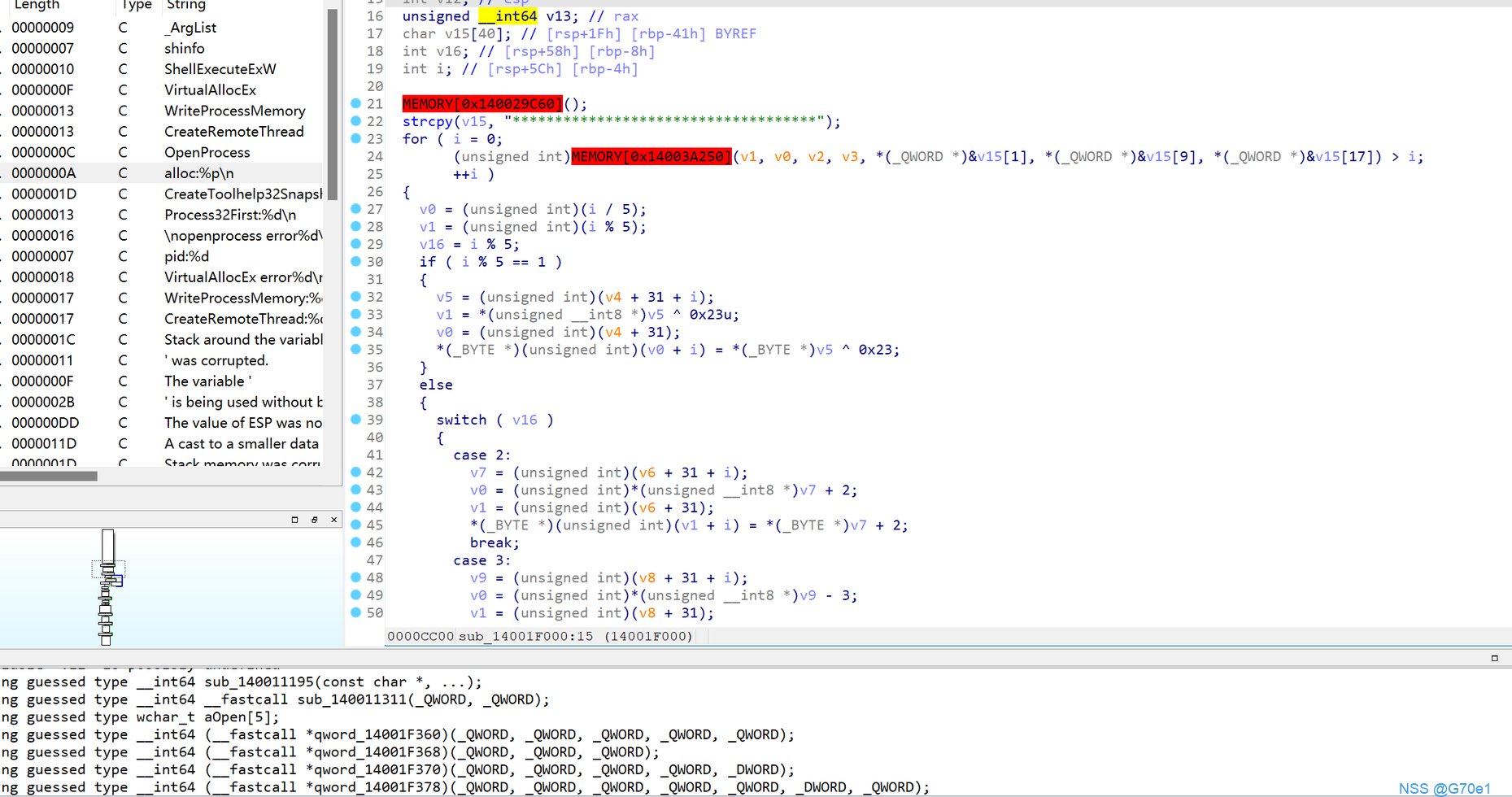This screenshot has width=1512, height=797.
Task: Toggle breakpoint dot on line 21
Action: 355,103
